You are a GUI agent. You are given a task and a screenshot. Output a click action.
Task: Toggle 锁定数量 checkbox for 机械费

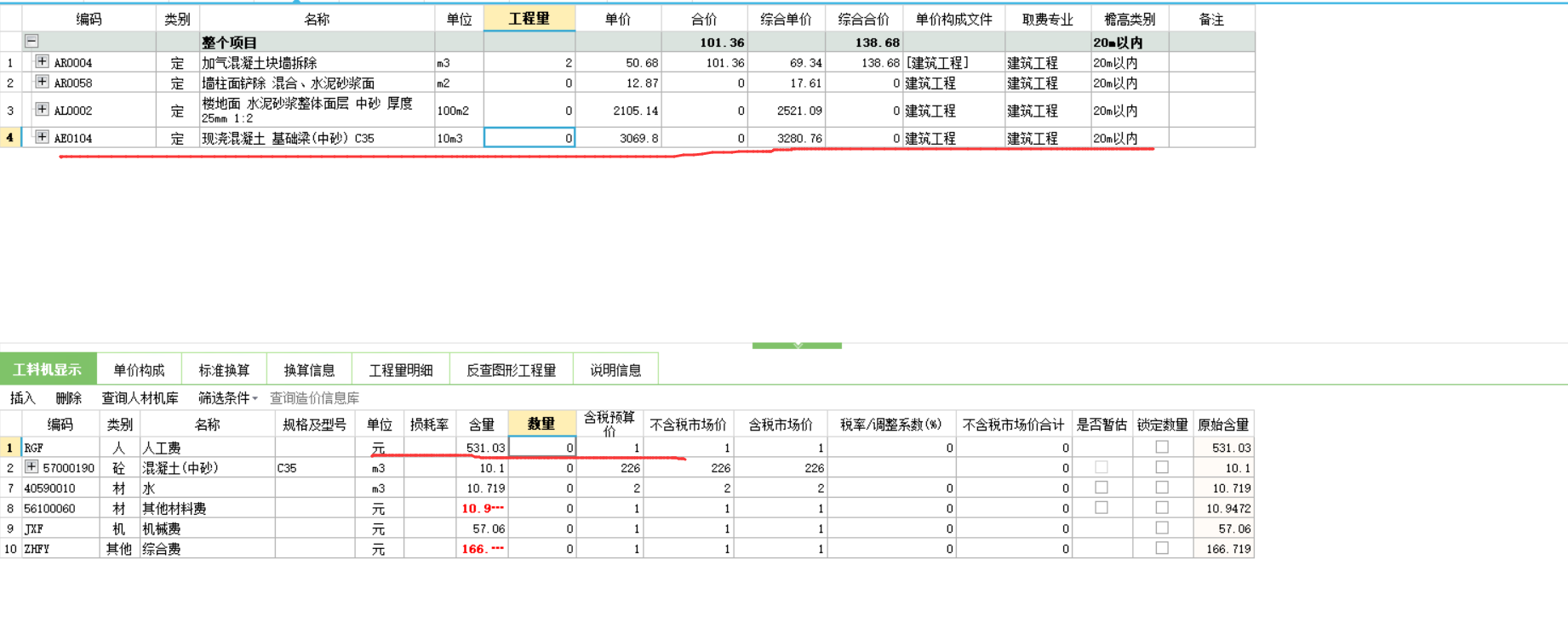[x=1162, y=528]
